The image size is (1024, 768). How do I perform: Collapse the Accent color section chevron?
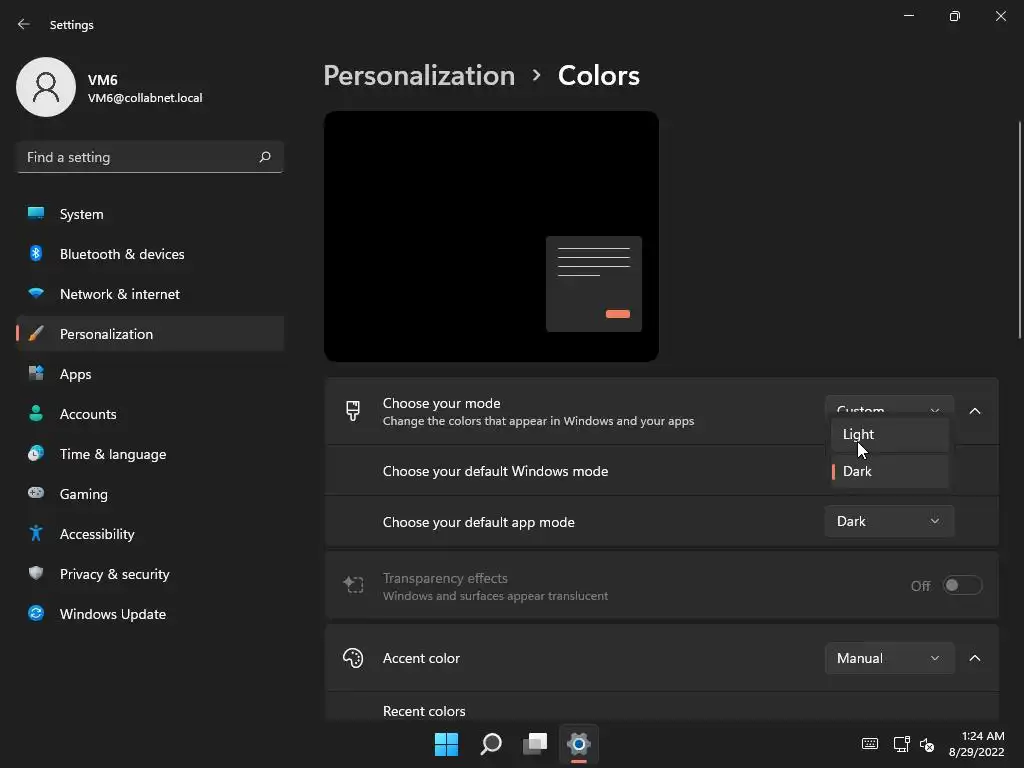[x=974, y=658]
